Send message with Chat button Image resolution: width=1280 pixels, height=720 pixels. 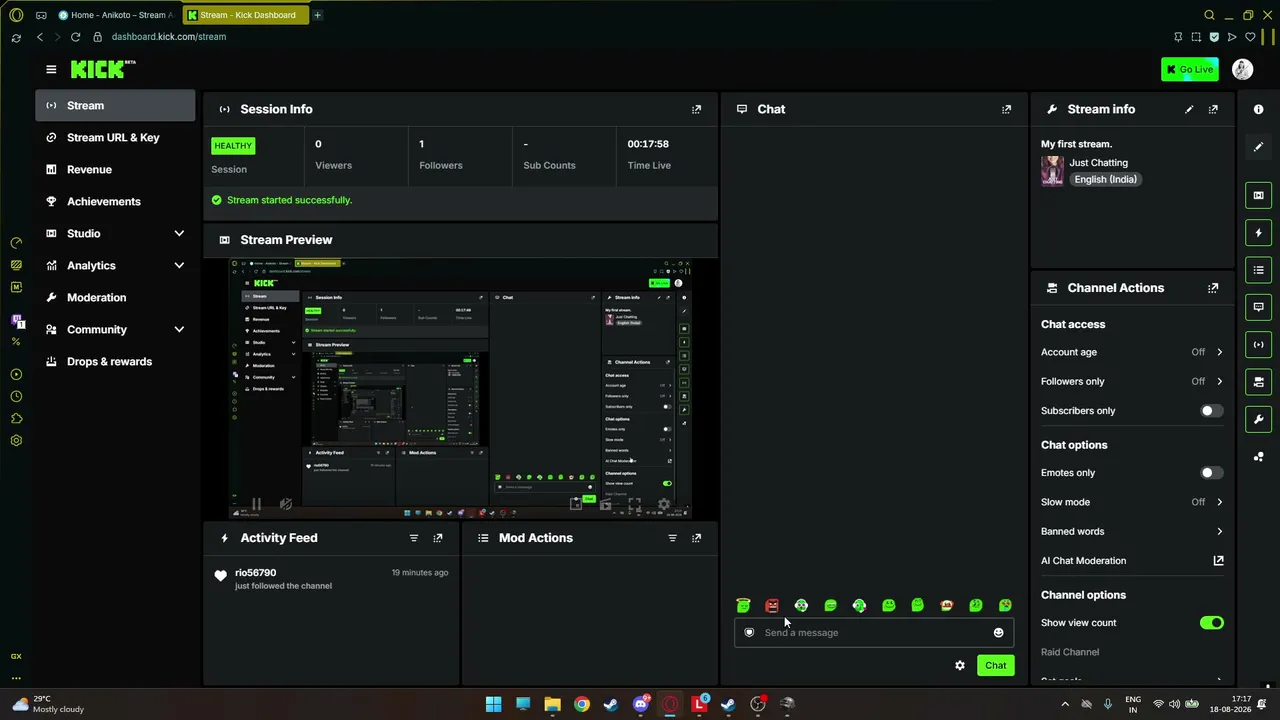pos(995,665)
